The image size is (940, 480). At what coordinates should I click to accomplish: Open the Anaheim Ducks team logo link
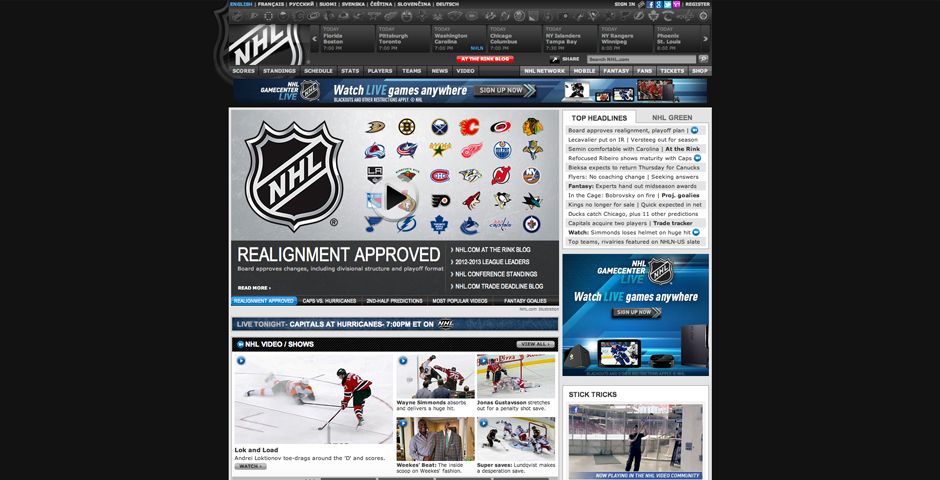[253, 16]
